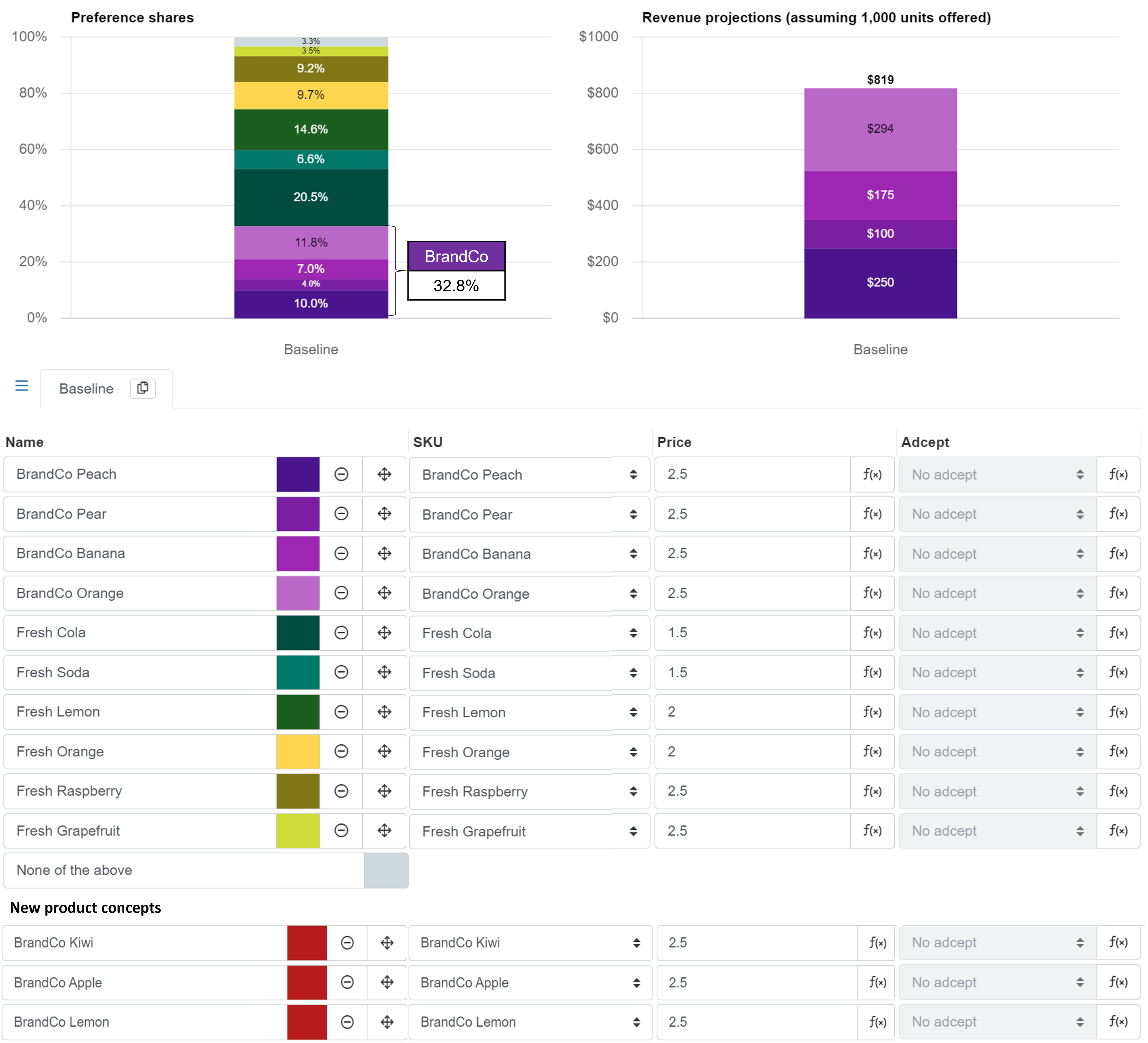Click the $250 revenue bar segment
The image size is (1148, 1043).
[x=880, y=283]
